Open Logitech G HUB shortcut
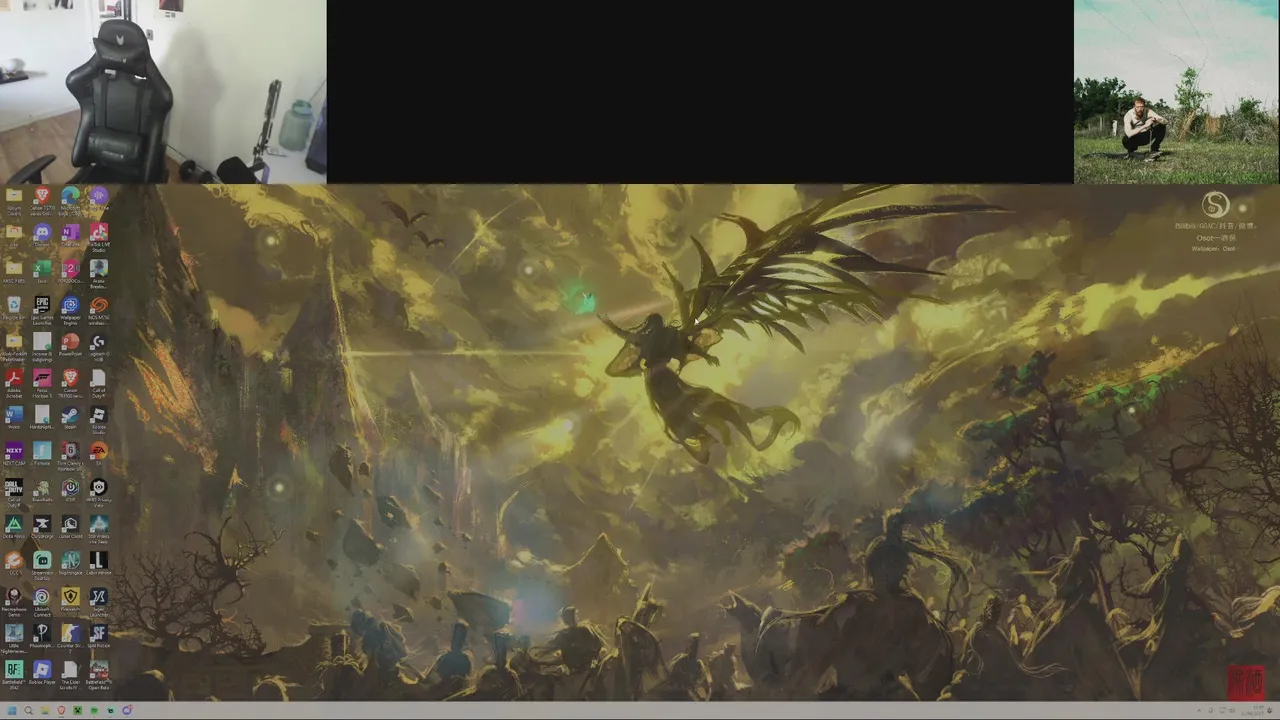 98,348
